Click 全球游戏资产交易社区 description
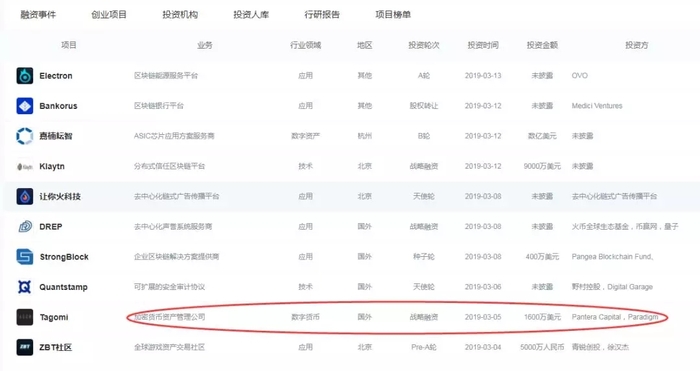This screenshot has width=700, height=371. 170,347
